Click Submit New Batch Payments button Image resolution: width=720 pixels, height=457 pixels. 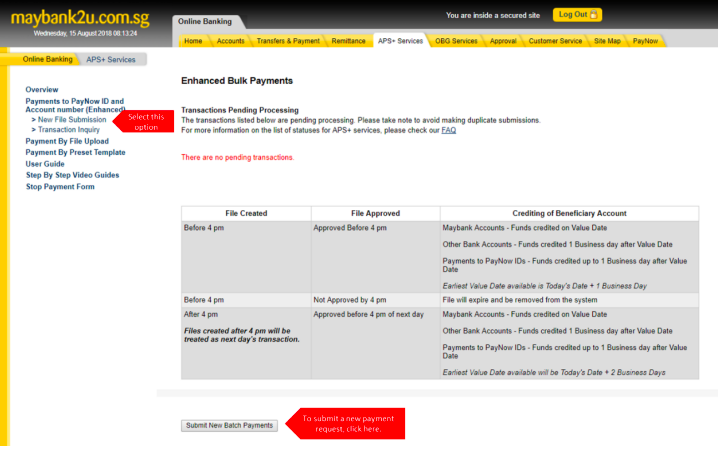pyautogui.click(x=229, y=425)
